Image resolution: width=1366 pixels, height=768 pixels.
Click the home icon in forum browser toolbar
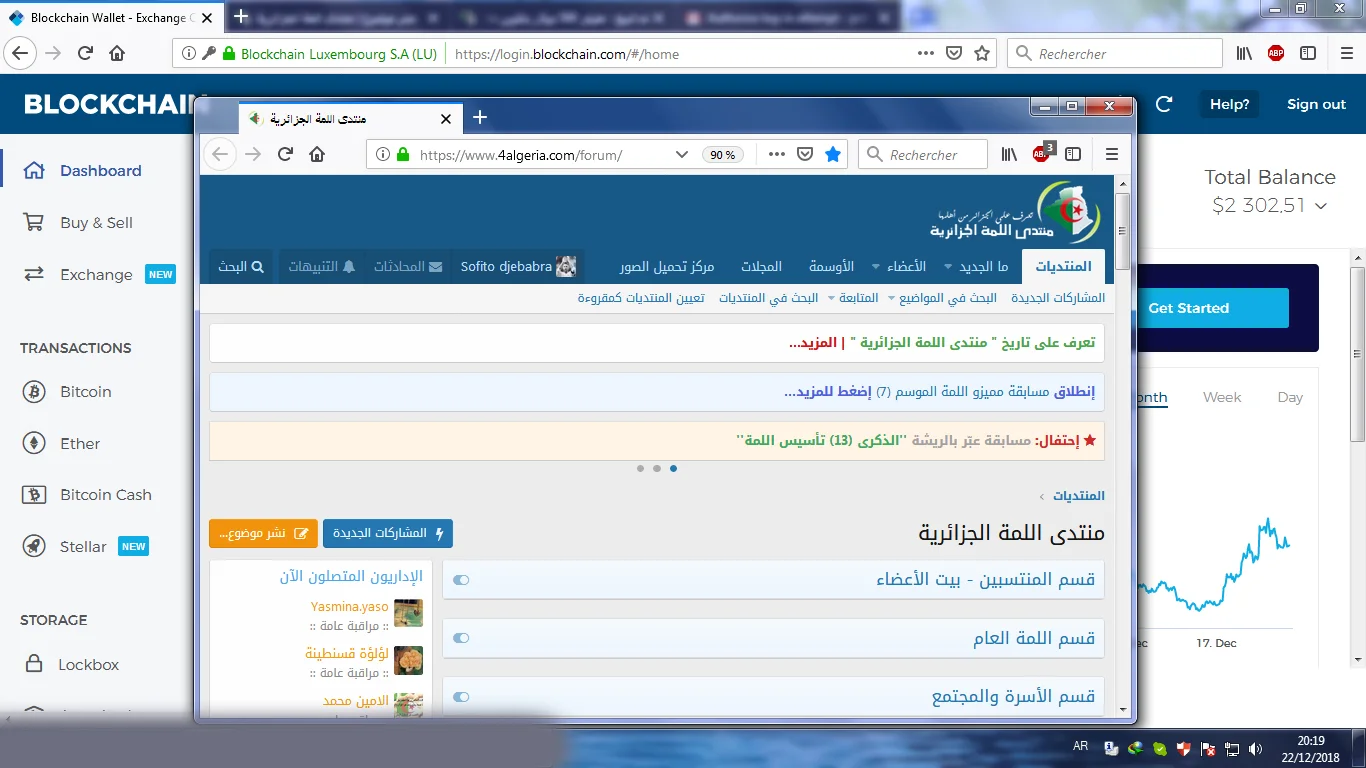pyautogui.click(x=317, y=155)
